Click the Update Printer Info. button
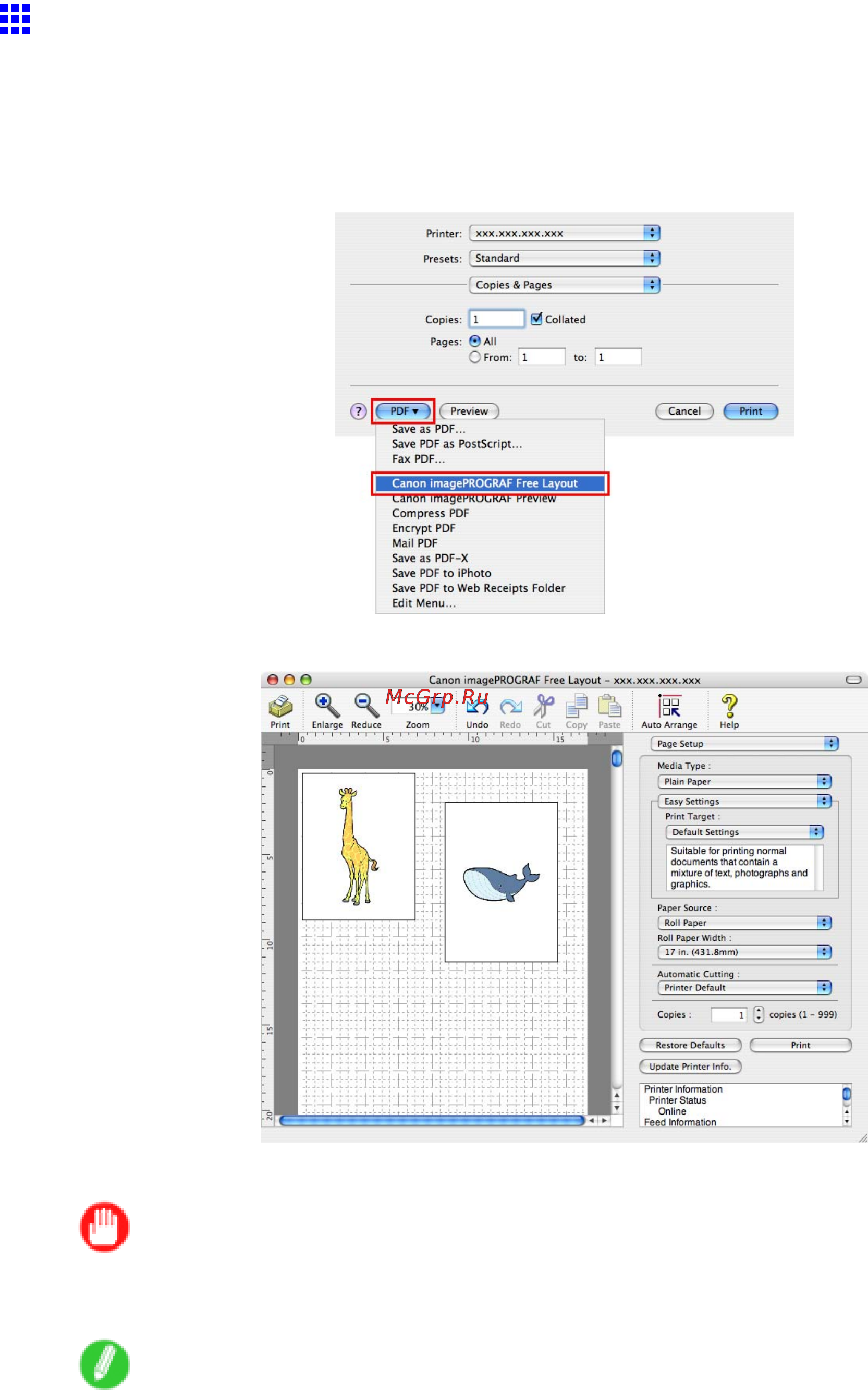 (690, 1067)
